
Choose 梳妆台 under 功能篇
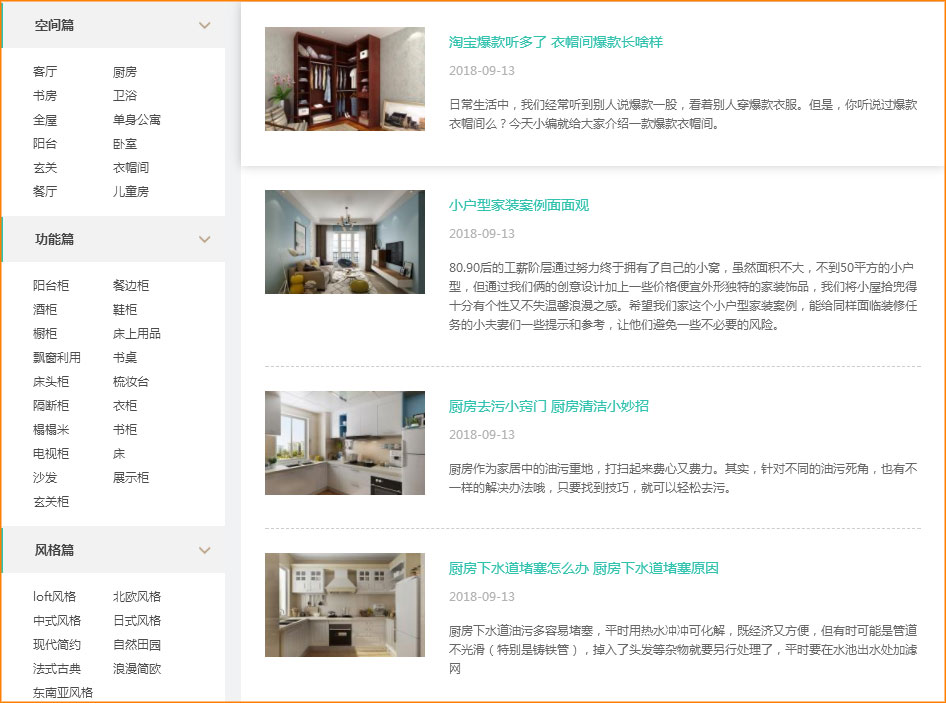point(131,382)
